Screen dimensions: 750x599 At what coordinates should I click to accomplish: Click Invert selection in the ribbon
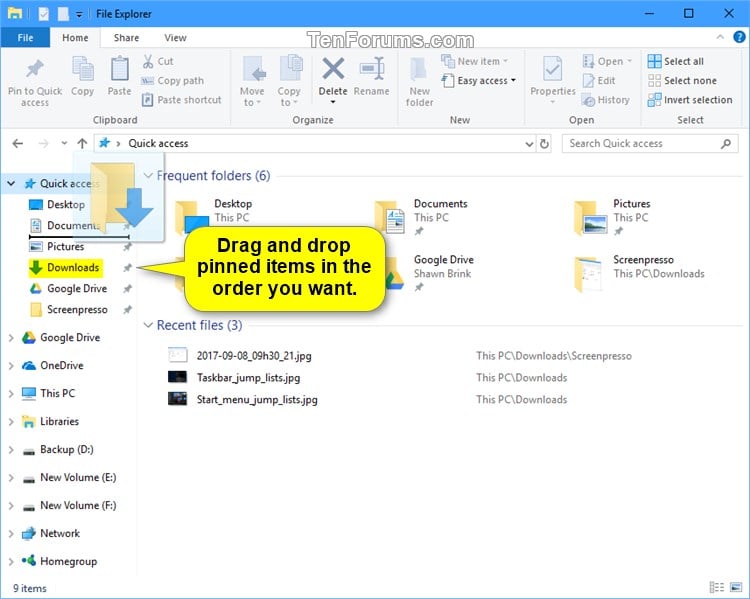point(690,100)
